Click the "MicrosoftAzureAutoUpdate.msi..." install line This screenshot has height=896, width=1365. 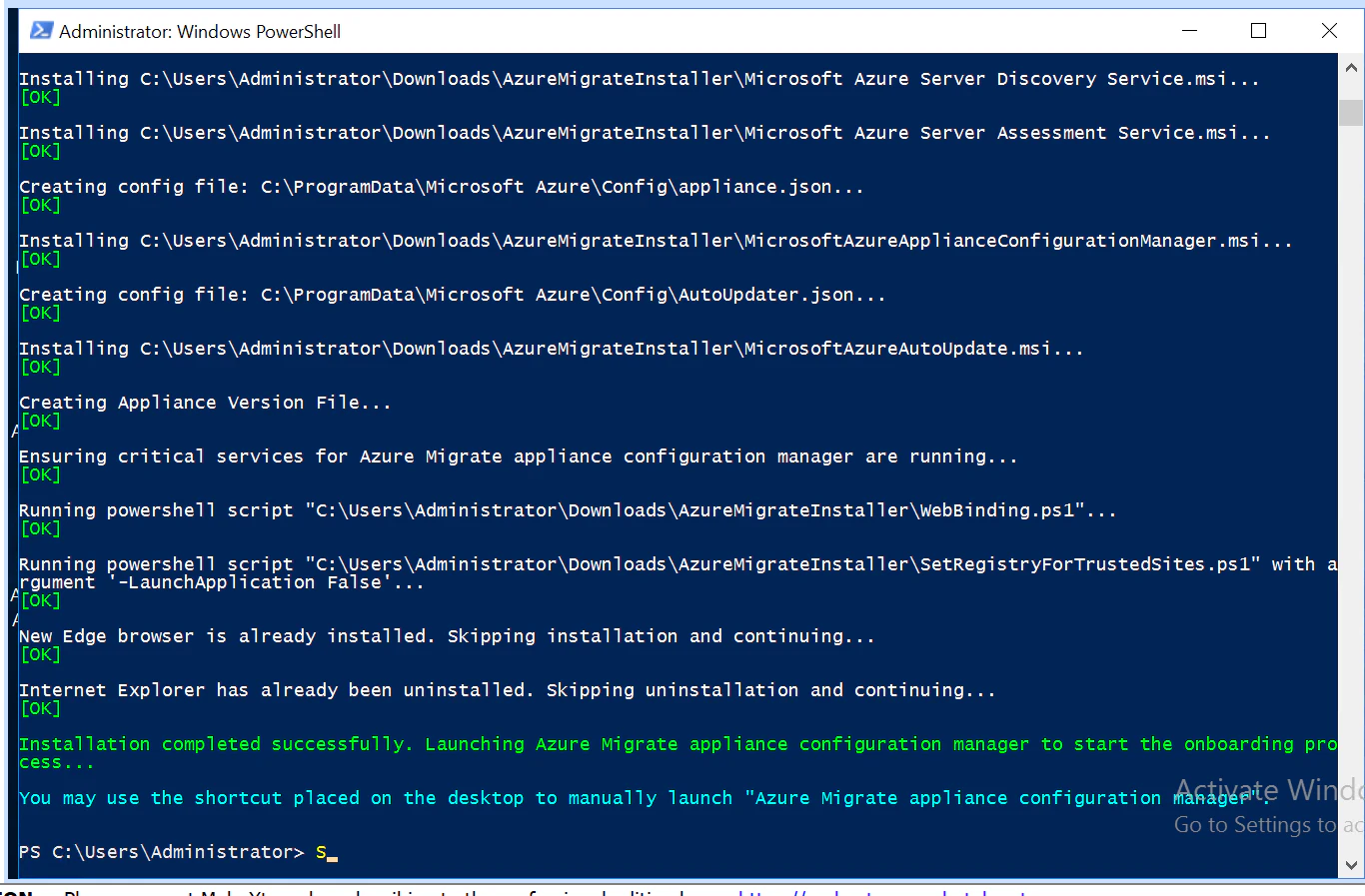pyautogui.click(x=552, y=349)
